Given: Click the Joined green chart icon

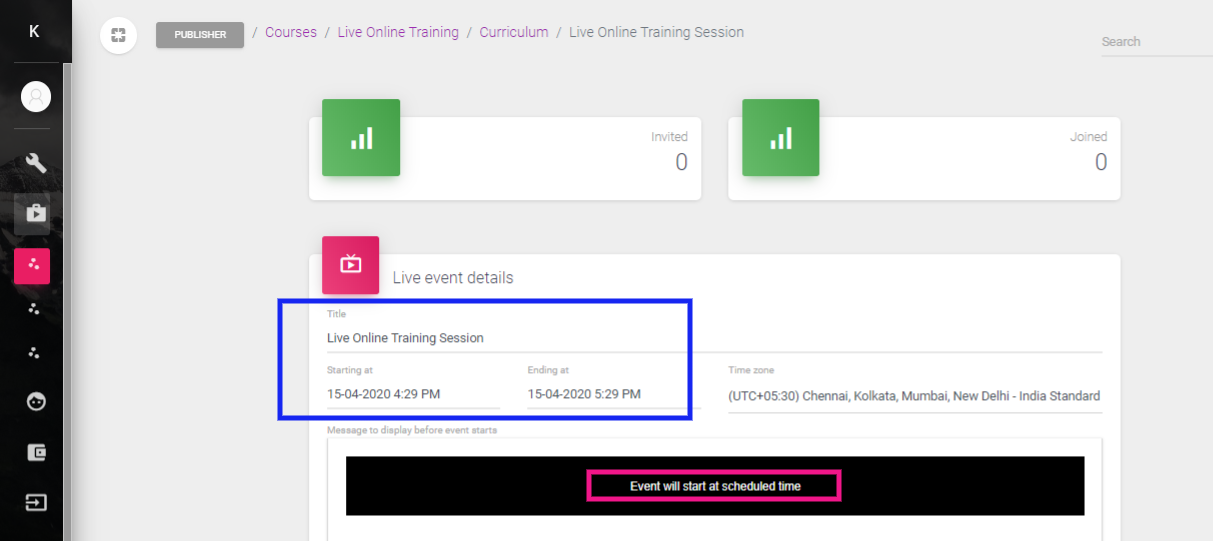Looking at the screenshot, I should point(781,138).
